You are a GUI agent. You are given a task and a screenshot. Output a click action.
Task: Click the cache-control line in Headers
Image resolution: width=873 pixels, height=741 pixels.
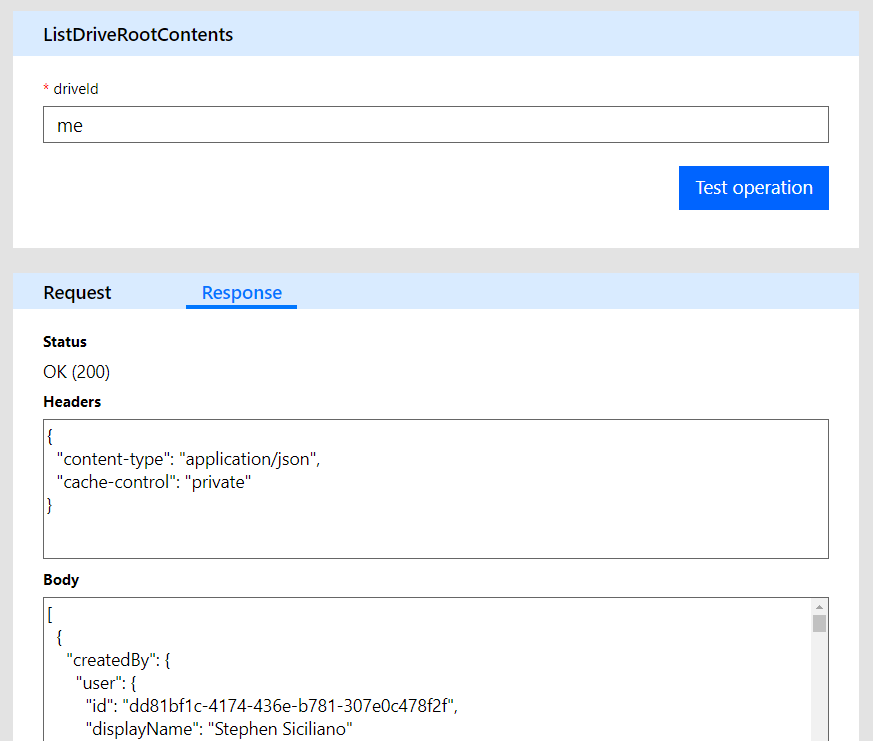tap(154, 482)
